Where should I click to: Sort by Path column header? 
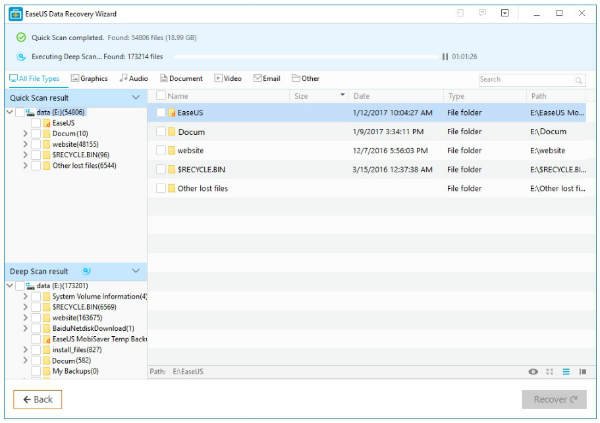539,96
